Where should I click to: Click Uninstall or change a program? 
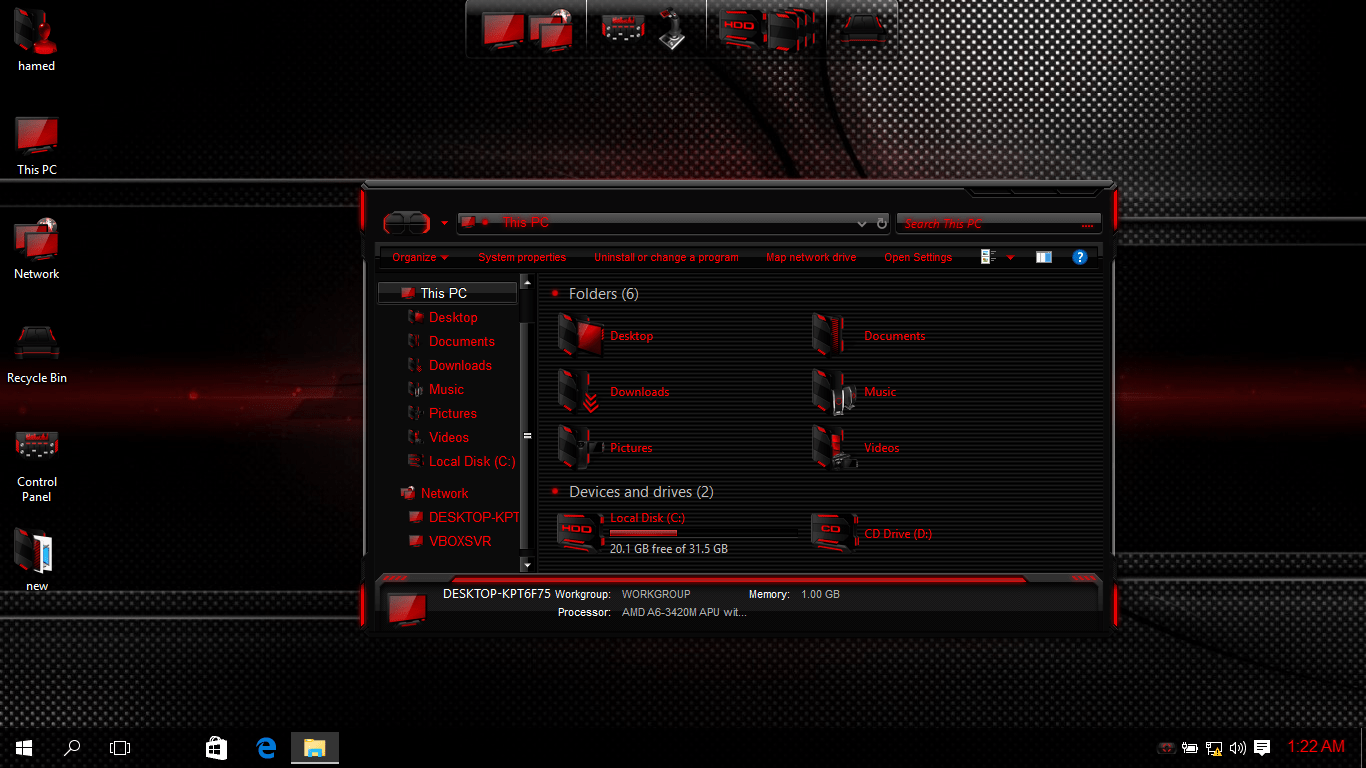point(667,257)
